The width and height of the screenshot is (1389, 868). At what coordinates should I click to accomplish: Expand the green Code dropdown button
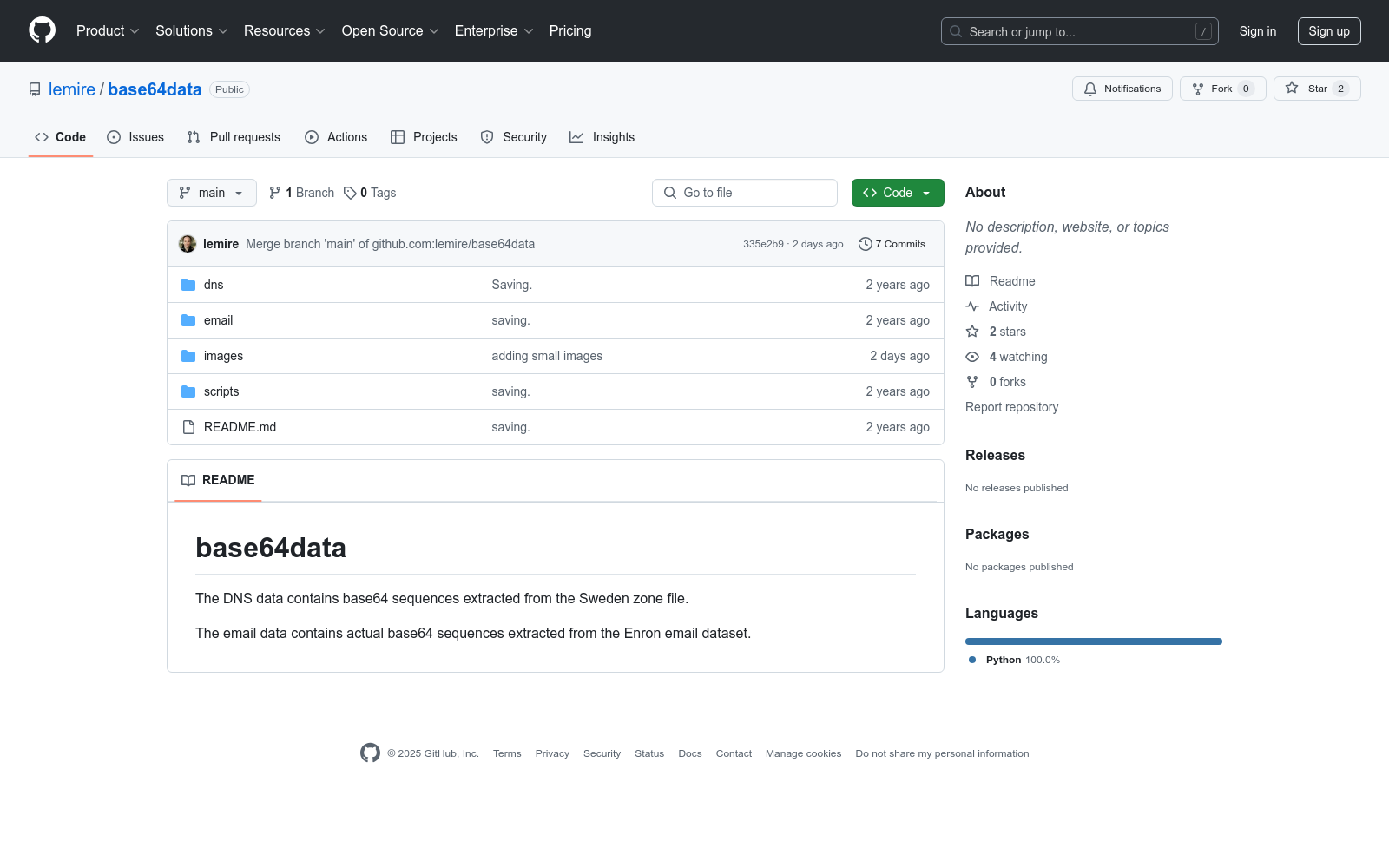898,193
